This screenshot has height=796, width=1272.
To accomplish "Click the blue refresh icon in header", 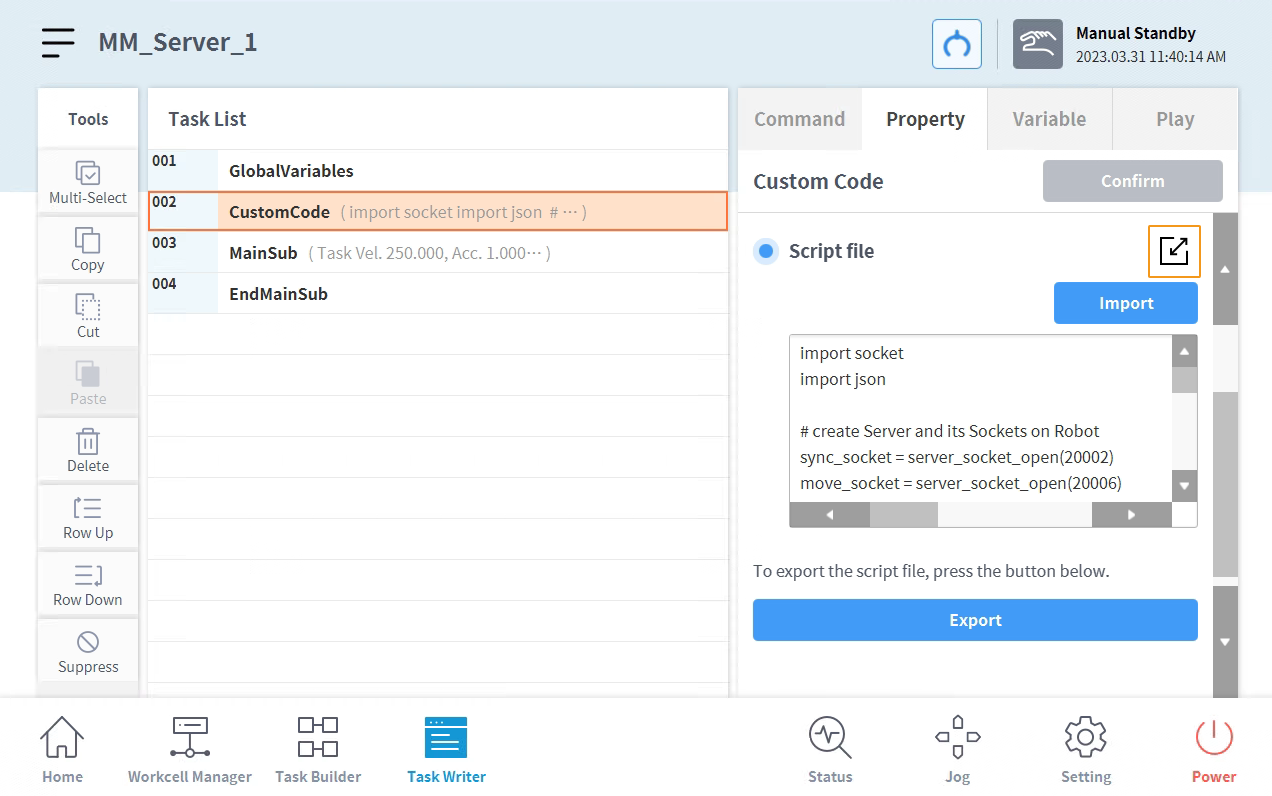I will [956, 44].
